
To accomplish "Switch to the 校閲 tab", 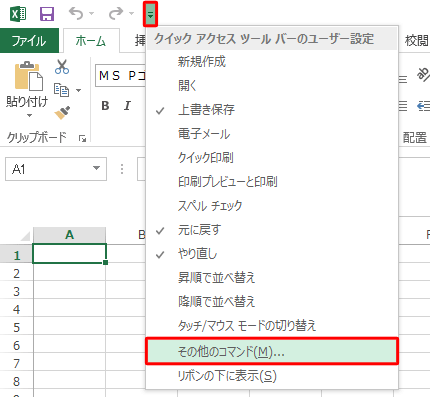I will click(x=416, y=41).
